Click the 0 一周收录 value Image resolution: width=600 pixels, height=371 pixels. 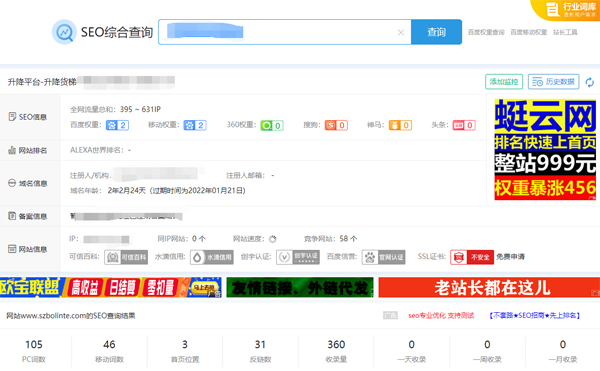(487, 345)
